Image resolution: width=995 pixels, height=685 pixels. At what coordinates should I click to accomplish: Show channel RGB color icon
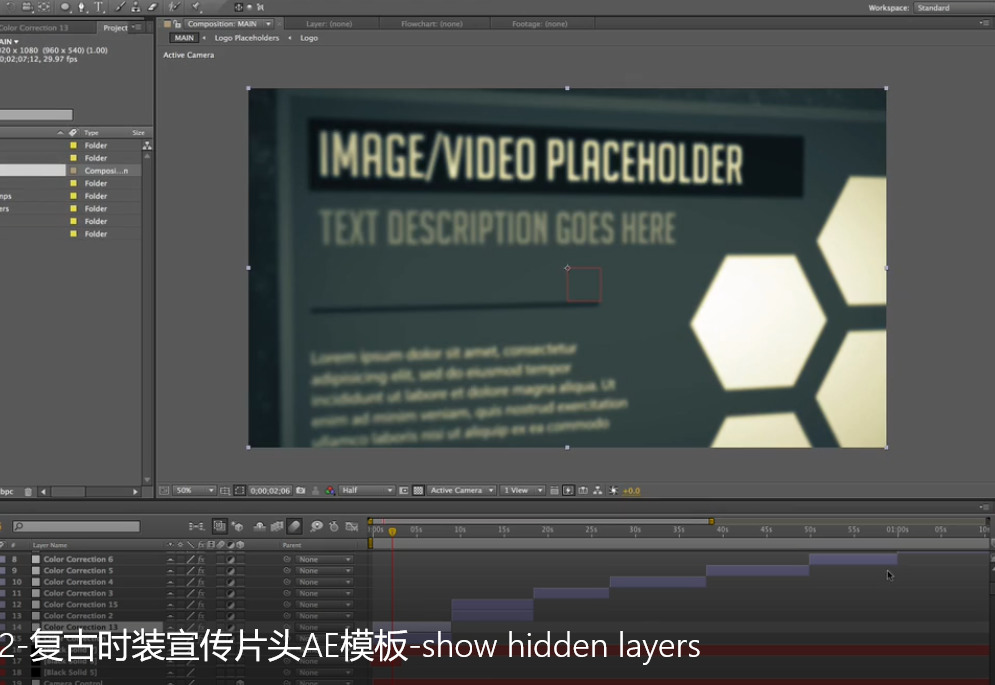328,491
